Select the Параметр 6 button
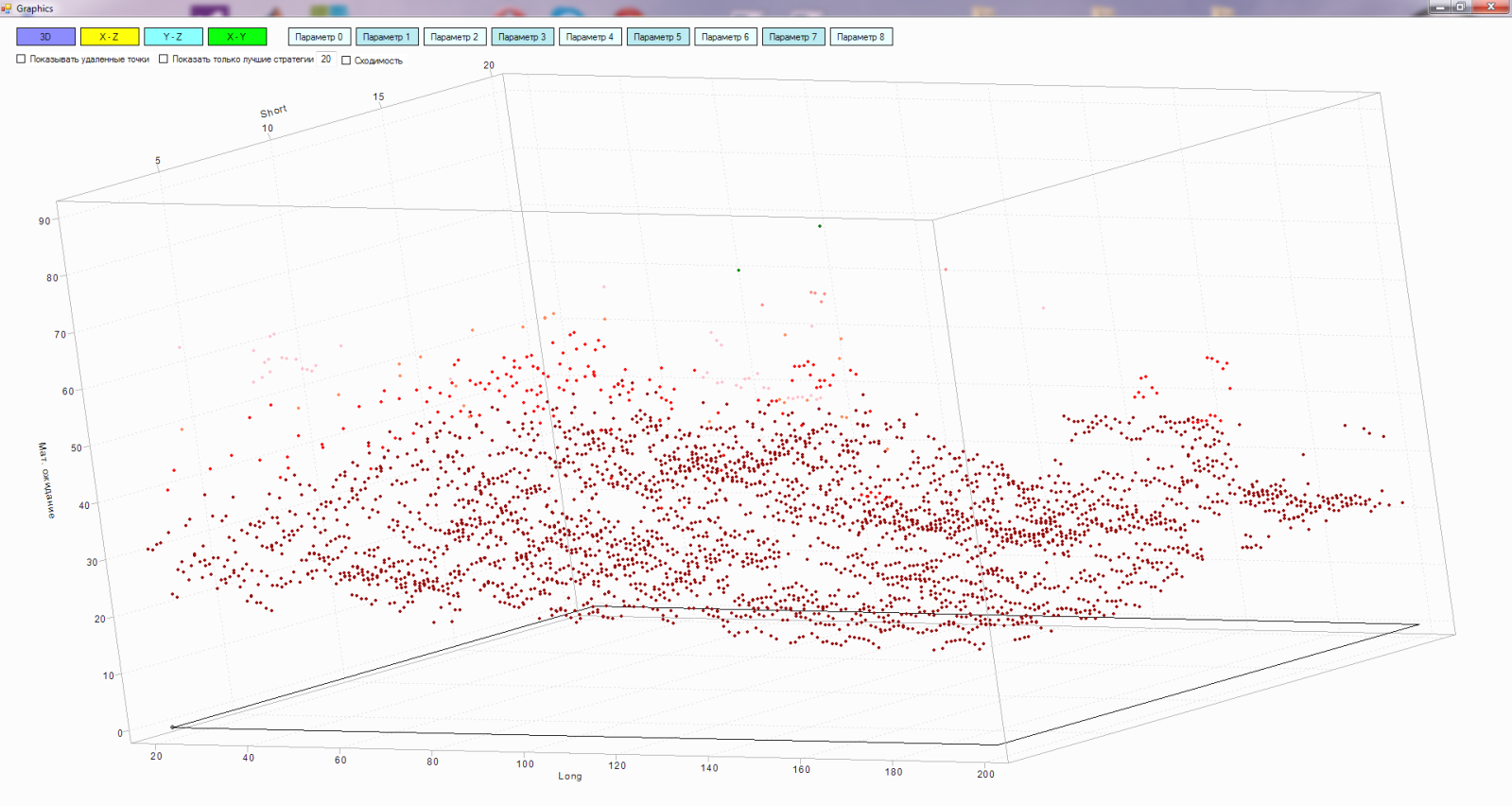The height and width of the screenshot is (806, 1512). click(725, 37)
